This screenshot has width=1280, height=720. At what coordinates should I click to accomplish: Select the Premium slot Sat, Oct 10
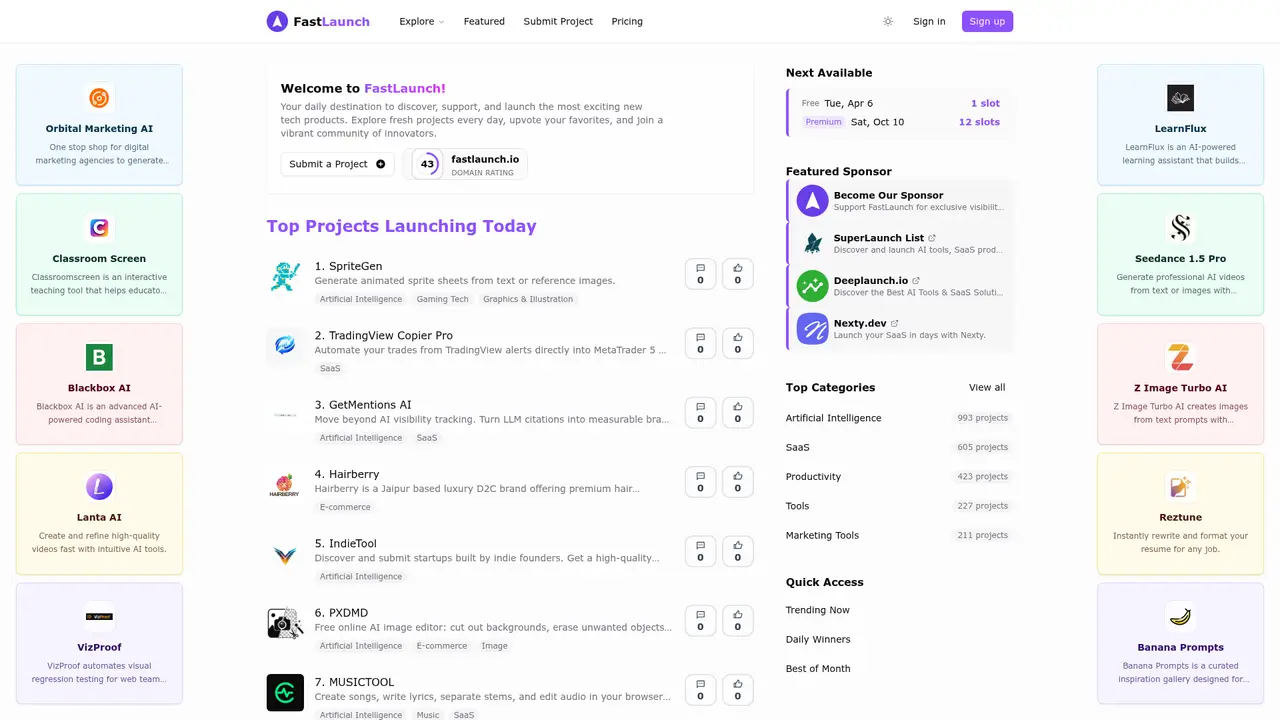pos(901,122)
